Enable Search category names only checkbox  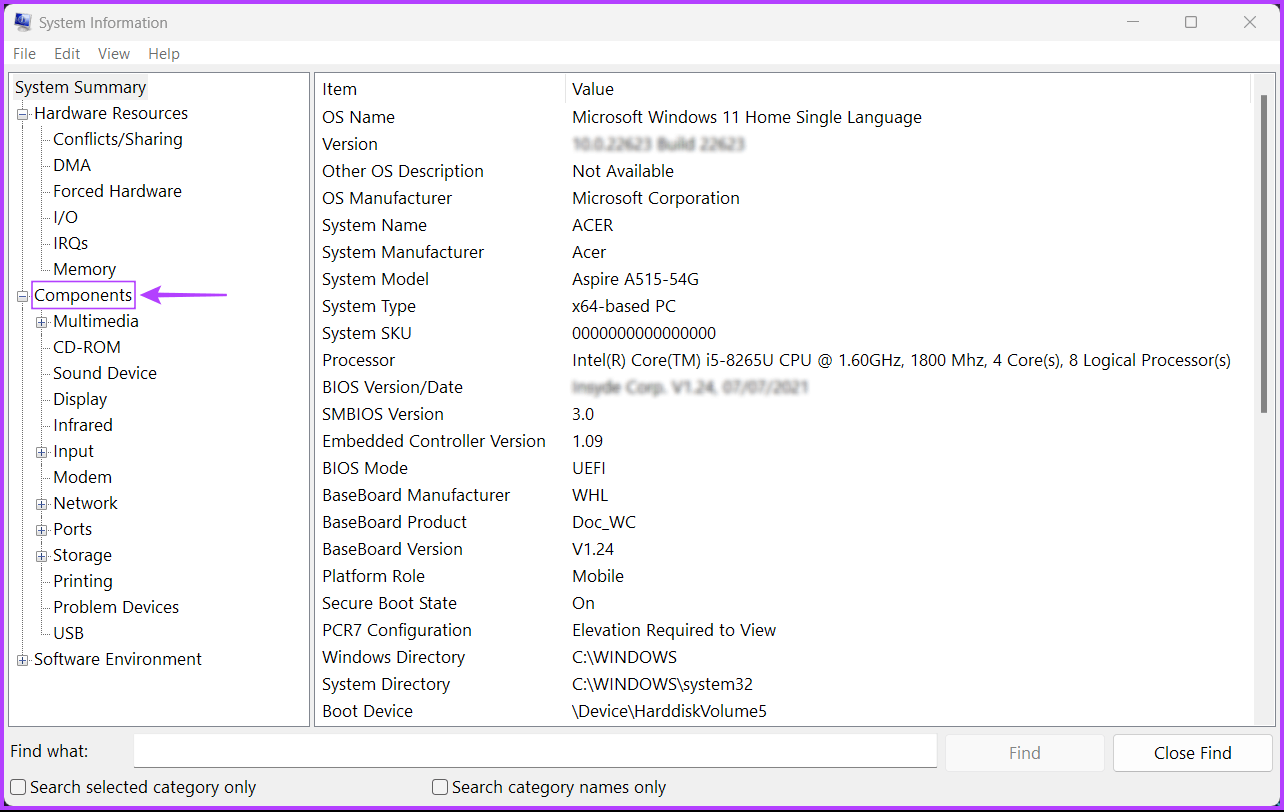(440, 788)
